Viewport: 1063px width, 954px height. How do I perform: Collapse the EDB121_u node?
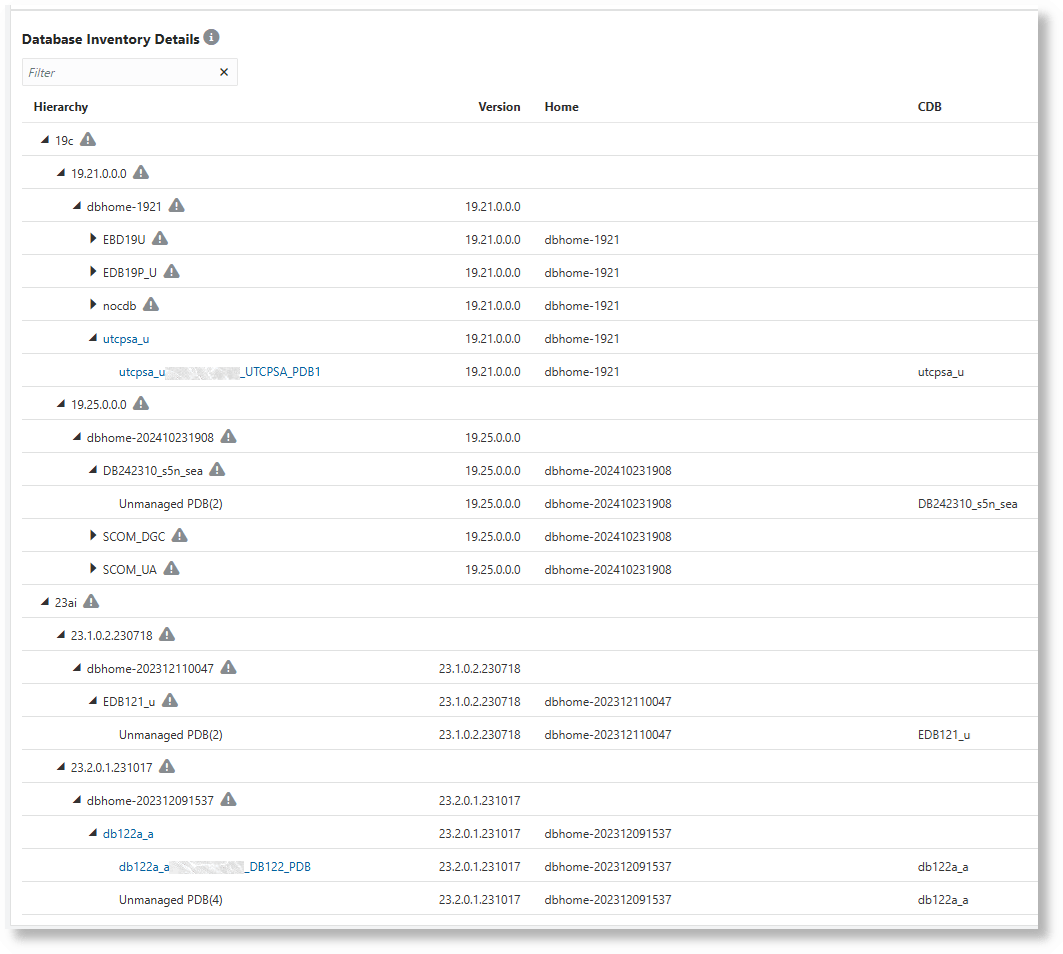[93, 700]
